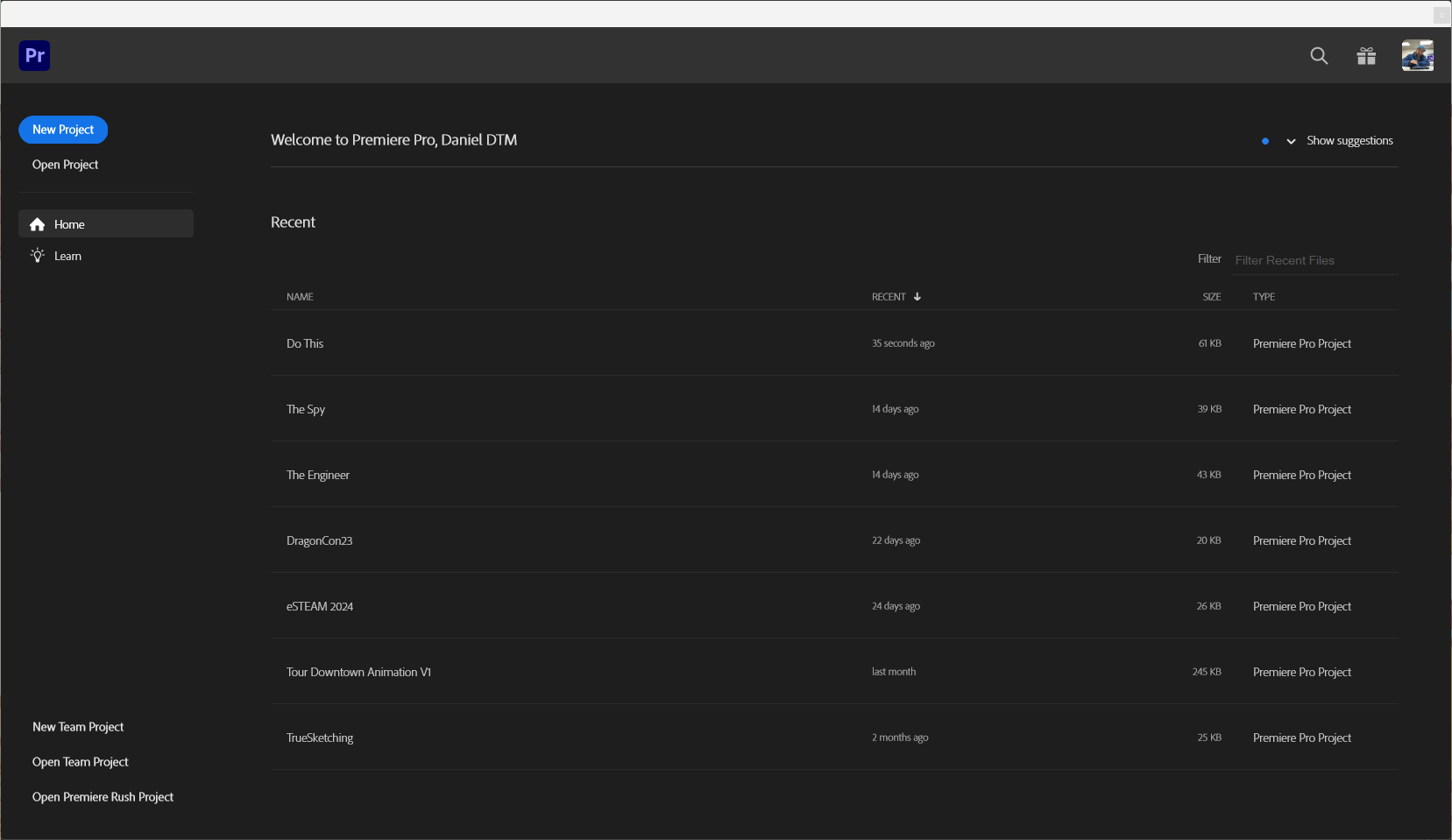1452x840 pixels.
Task: Click '22 days ago' timestamp
Action: [x=896, y=540]
